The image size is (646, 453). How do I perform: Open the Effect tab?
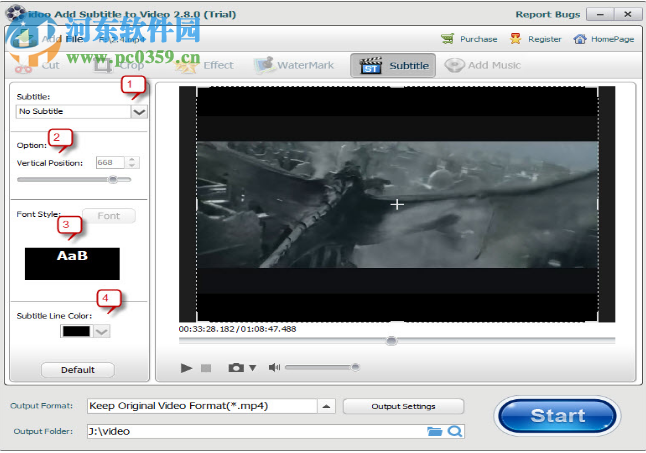click(x=205, y=65)
